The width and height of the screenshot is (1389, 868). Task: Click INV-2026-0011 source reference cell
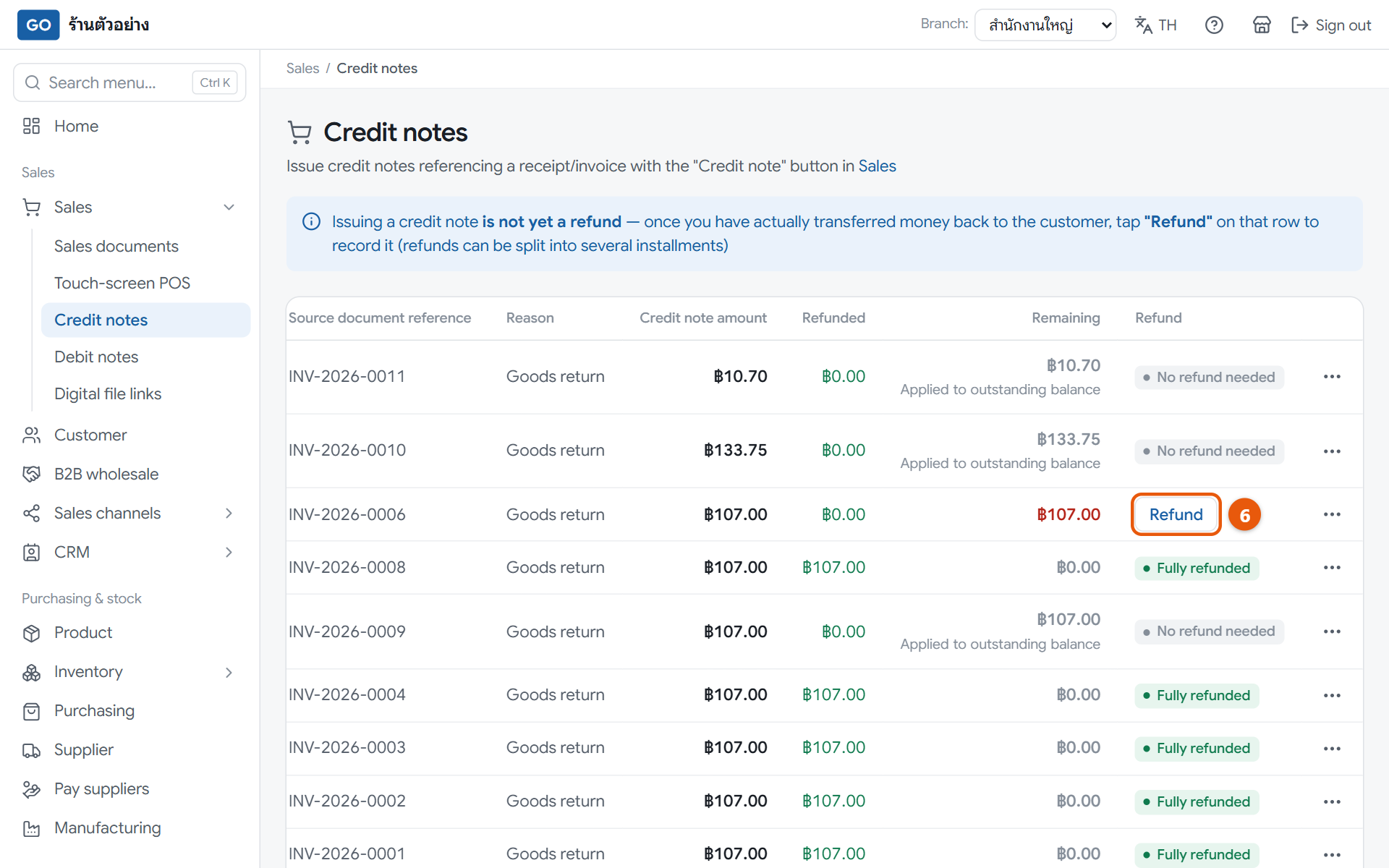point(347,377)
